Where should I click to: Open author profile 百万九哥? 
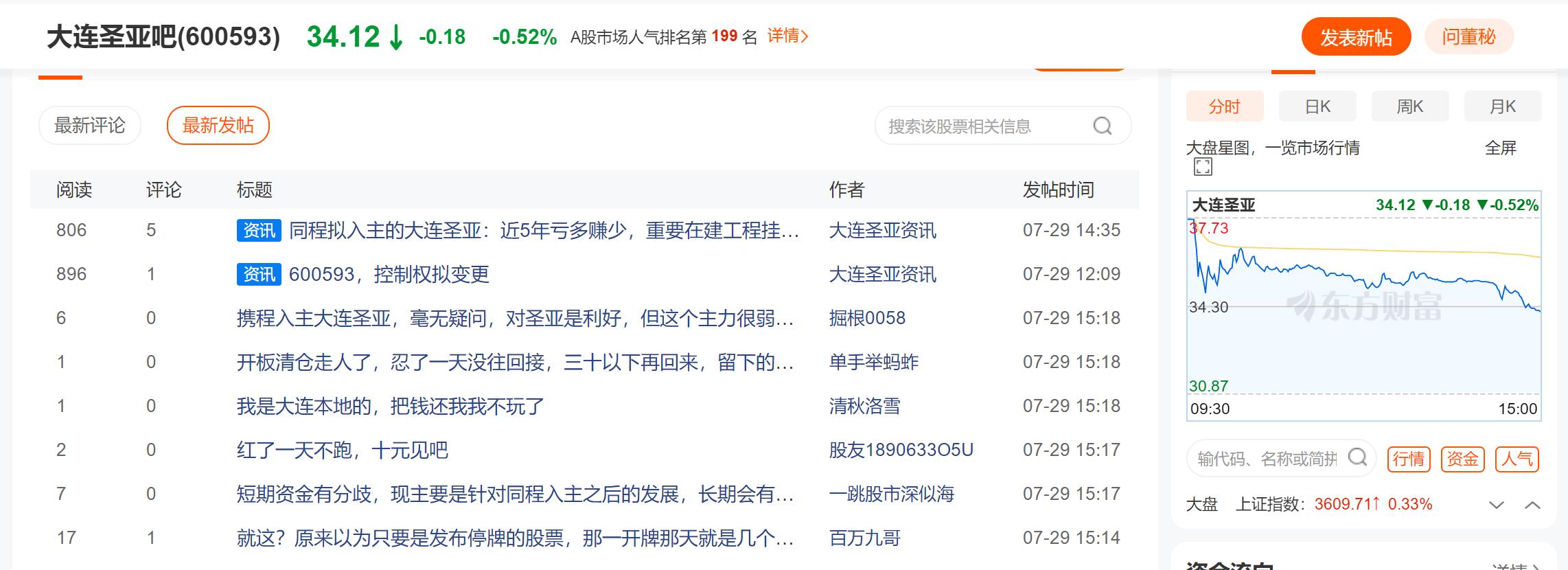click(864, 538)
